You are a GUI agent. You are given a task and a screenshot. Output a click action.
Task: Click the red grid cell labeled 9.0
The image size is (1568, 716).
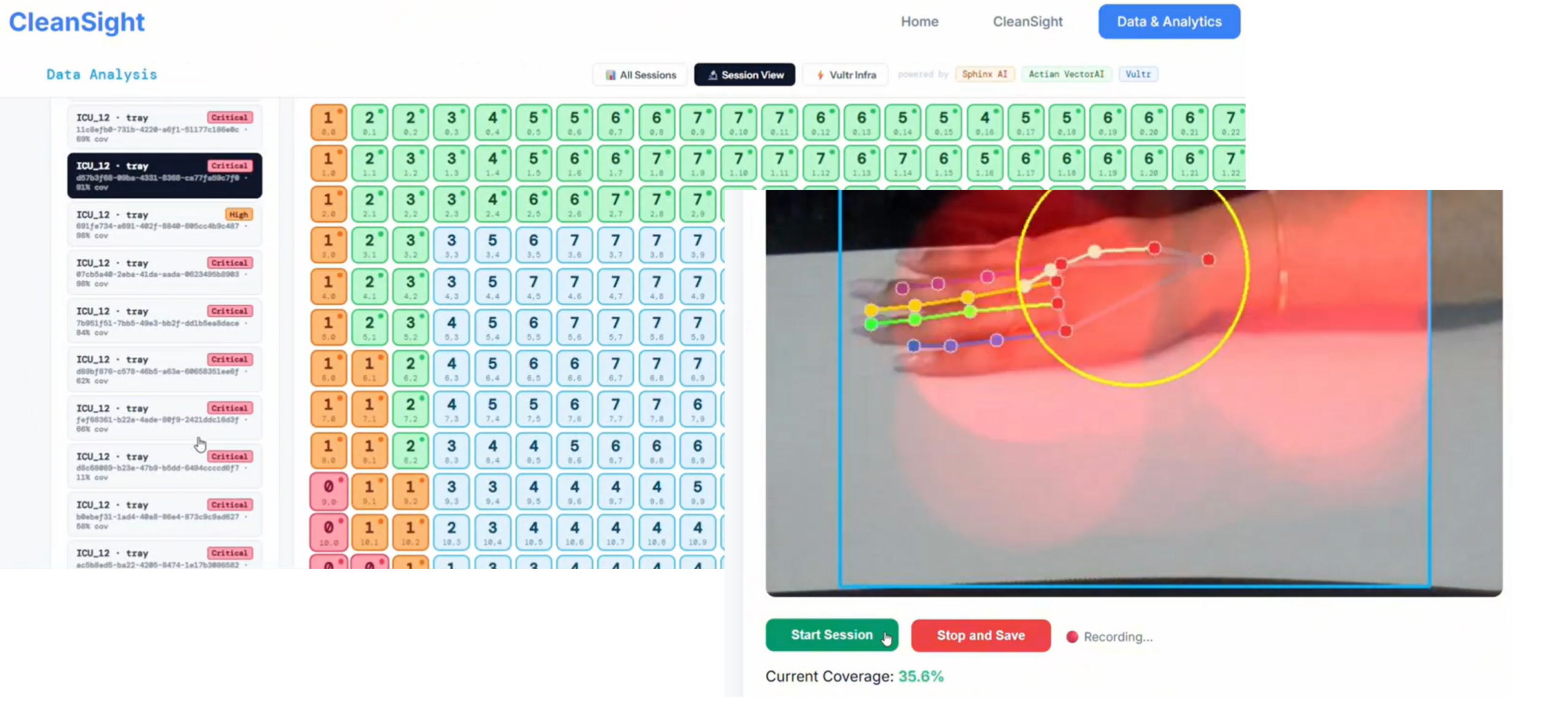pos(329,491)
